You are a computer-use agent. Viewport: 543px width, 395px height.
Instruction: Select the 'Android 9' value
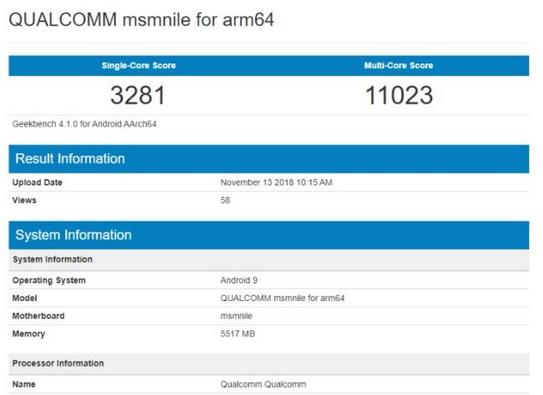click(239, 280)
